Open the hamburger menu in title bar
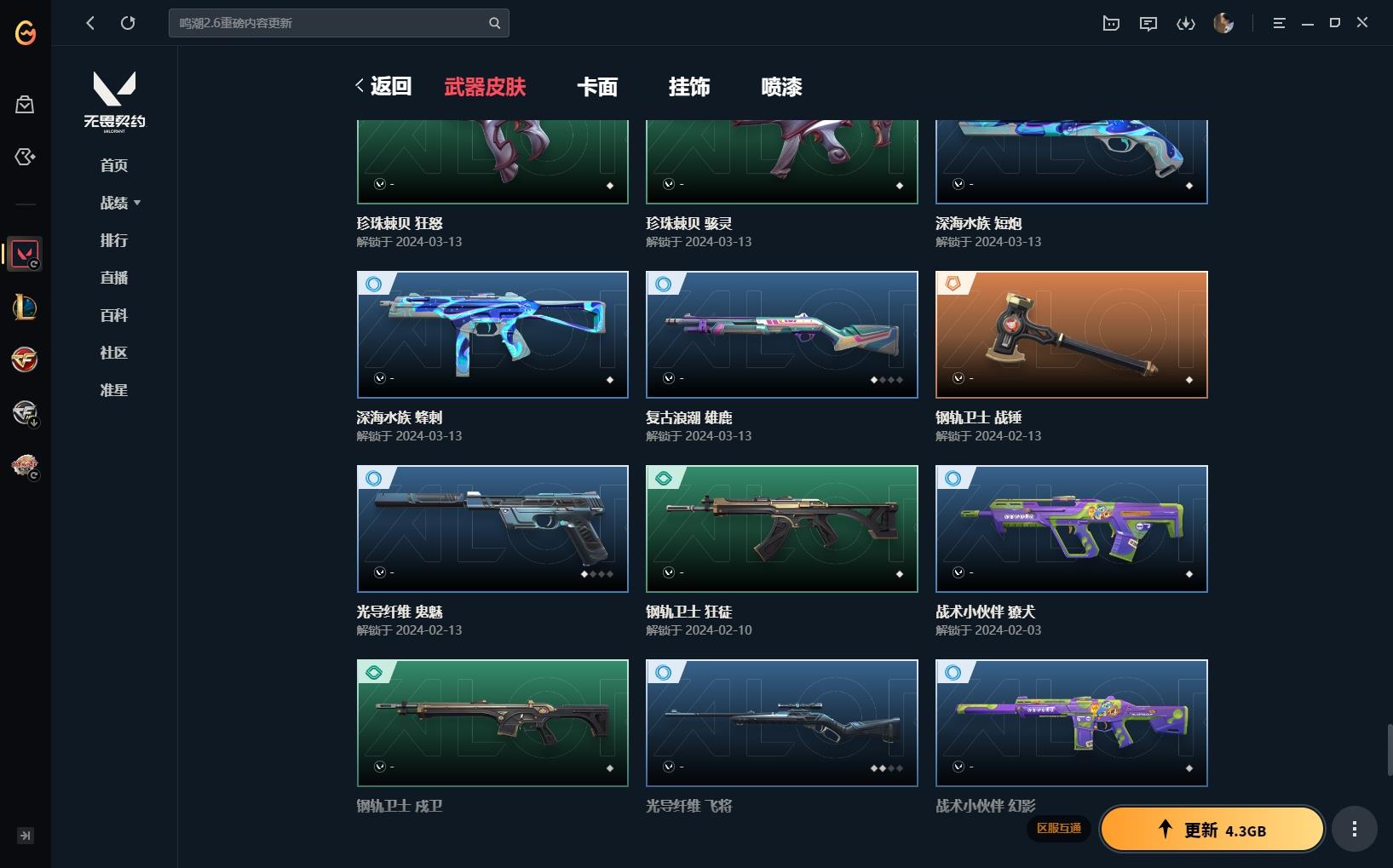The height and width of the screenshot is (868, 1393). coord(1279,23)
